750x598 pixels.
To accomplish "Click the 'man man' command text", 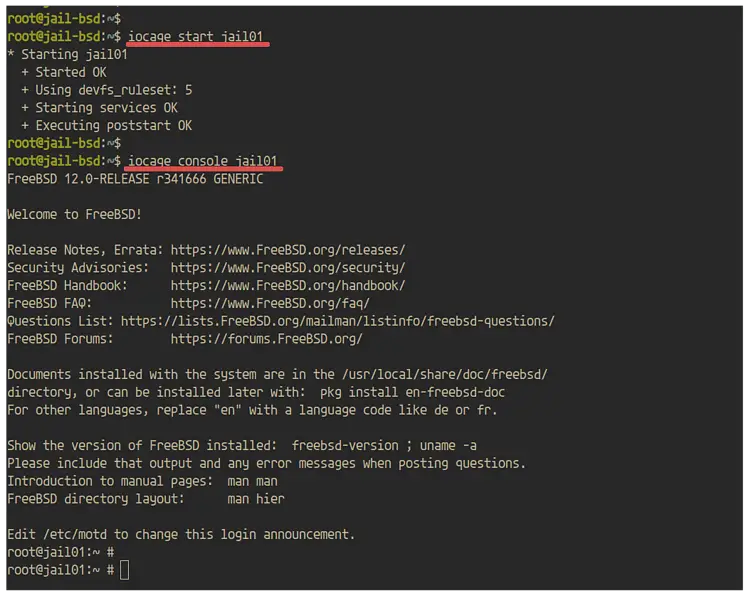I will (x=253, y=481).
